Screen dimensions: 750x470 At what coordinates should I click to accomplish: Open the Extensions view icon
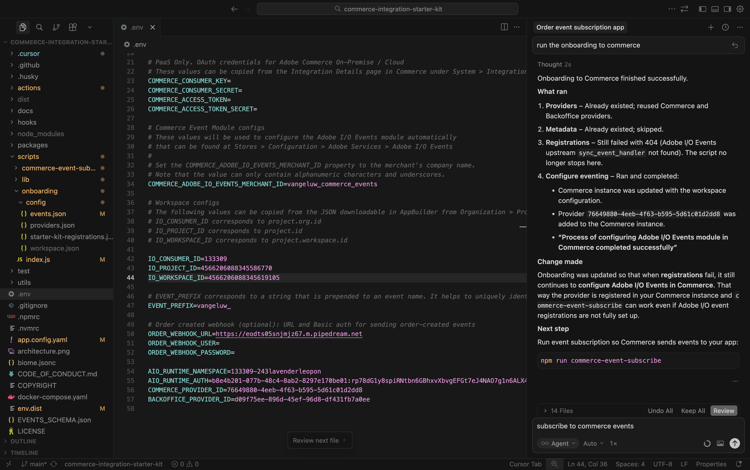point(73,27)
